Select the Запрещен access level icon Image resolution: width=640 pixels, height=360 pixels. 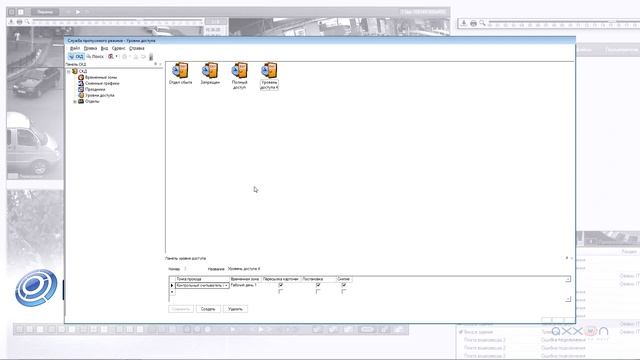[210, 70]
